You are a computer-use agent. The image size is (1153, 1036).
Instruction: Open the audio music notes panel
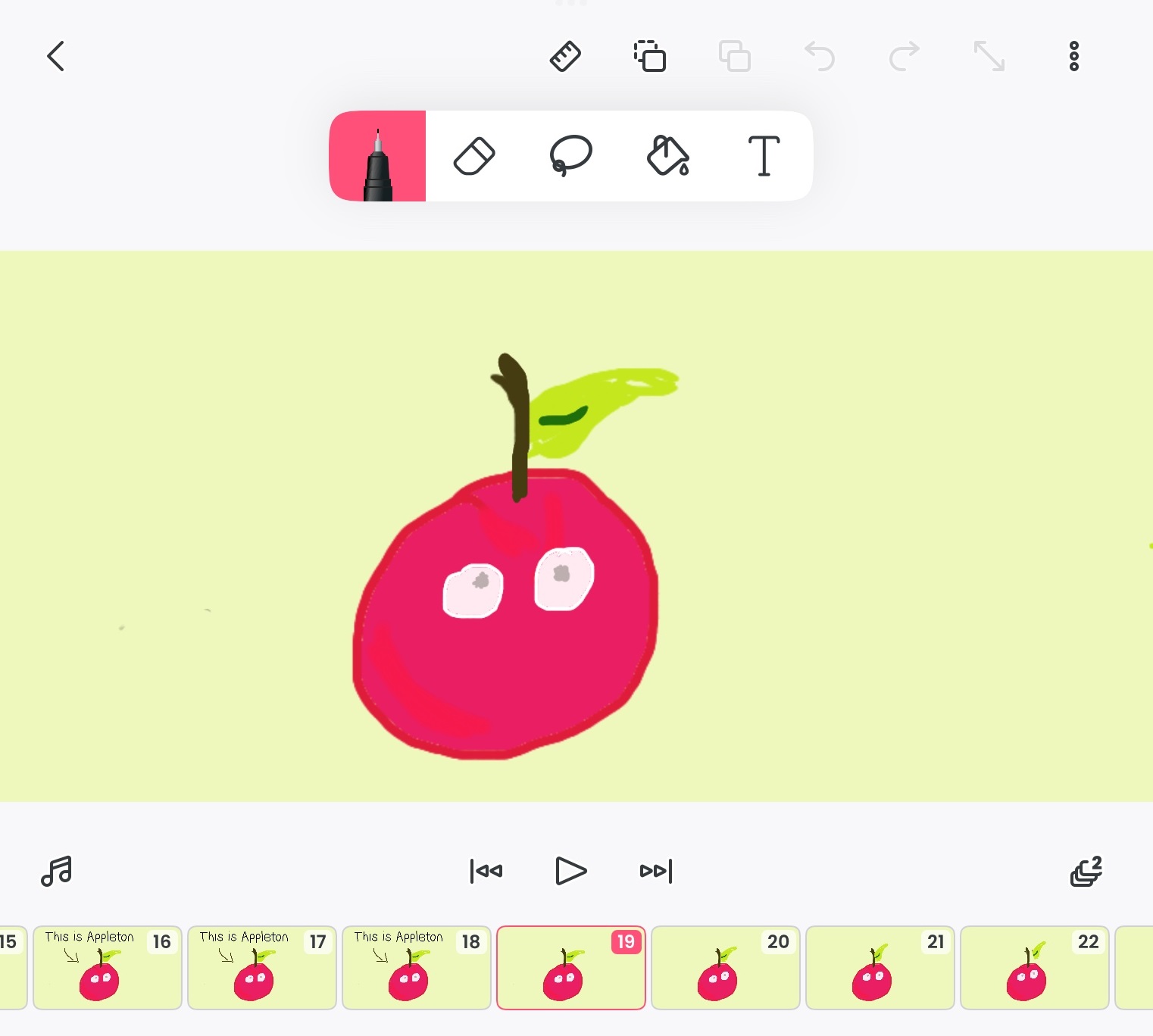pyautogui.click(x=57, y=871)
